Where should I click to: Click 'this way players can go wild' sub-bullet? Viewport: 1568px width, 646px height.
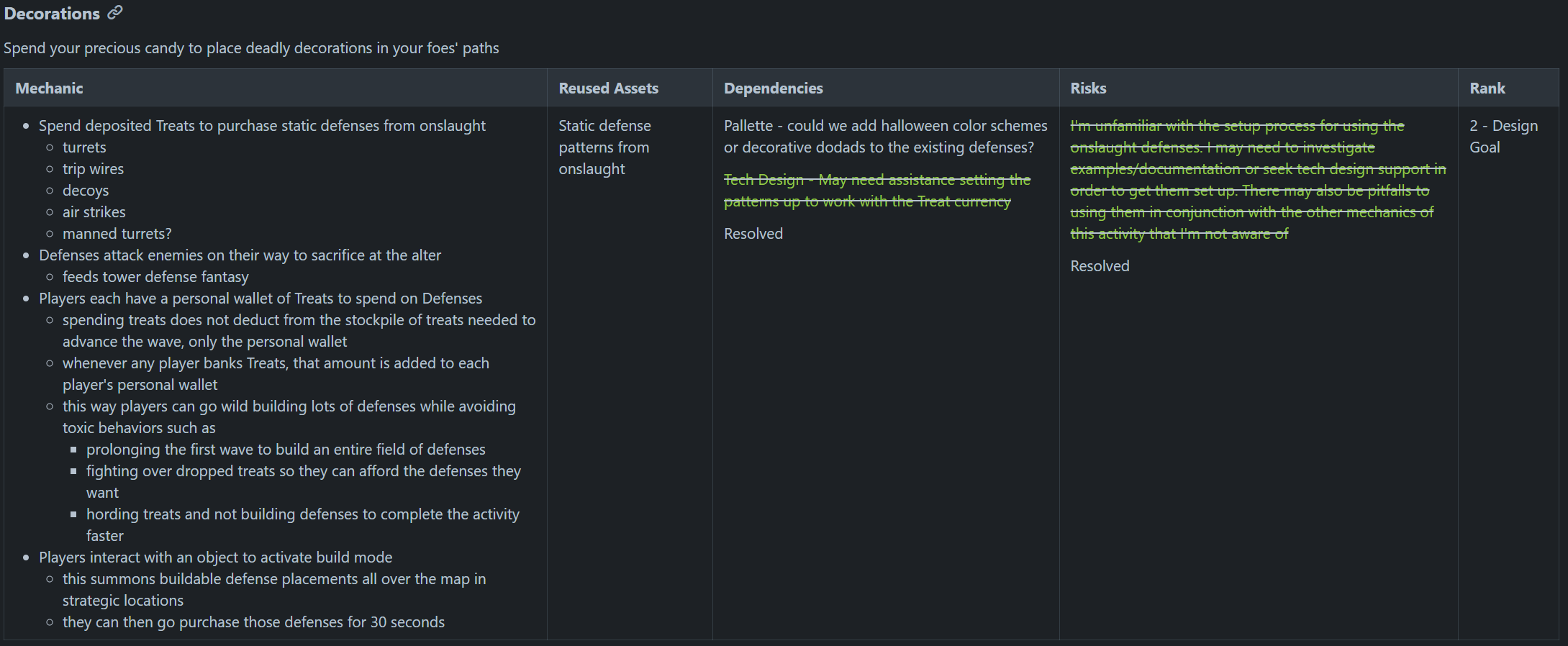click(289, 417)
